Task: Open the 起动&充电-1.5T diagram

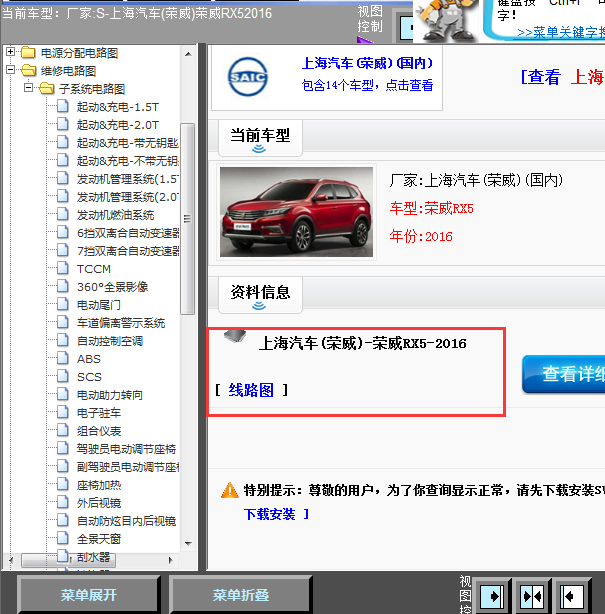Action: point(117,107)
